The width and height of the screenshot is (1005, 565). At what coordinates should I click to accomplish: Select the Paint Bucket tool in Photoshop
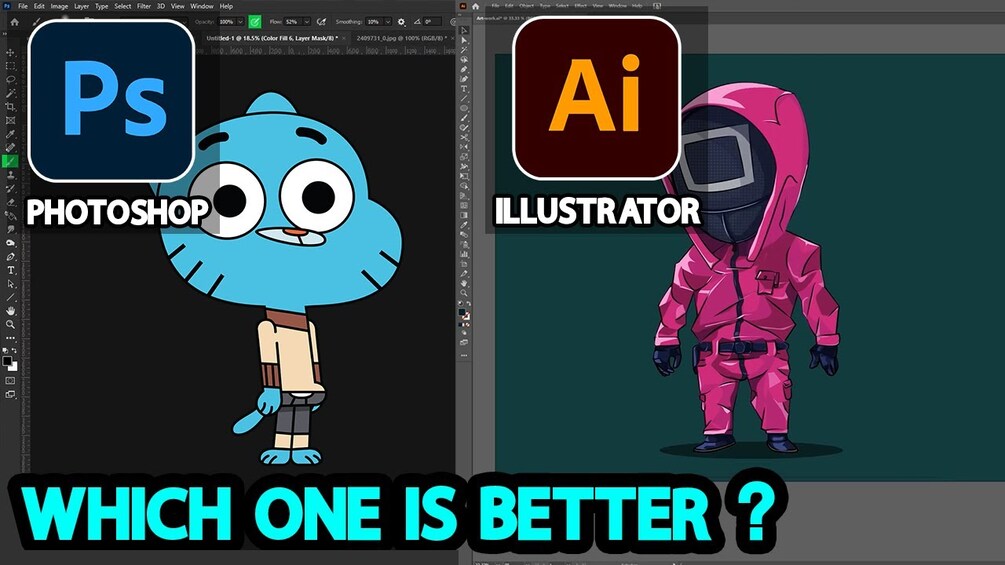pos(10,216)
